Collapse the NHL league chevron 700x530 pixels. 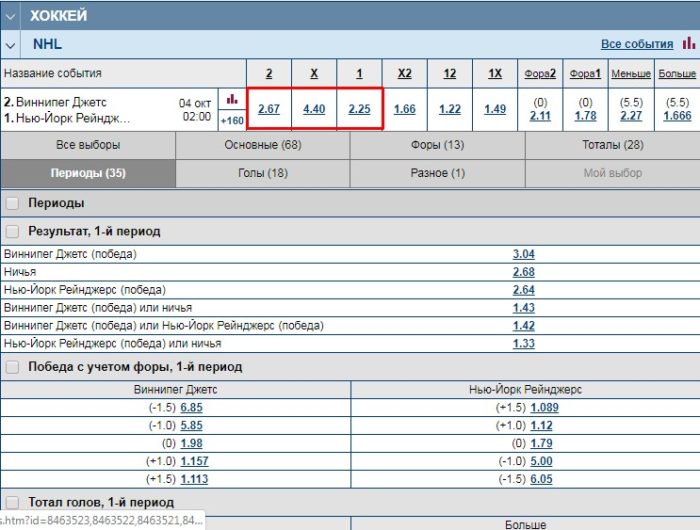point(10,45)
